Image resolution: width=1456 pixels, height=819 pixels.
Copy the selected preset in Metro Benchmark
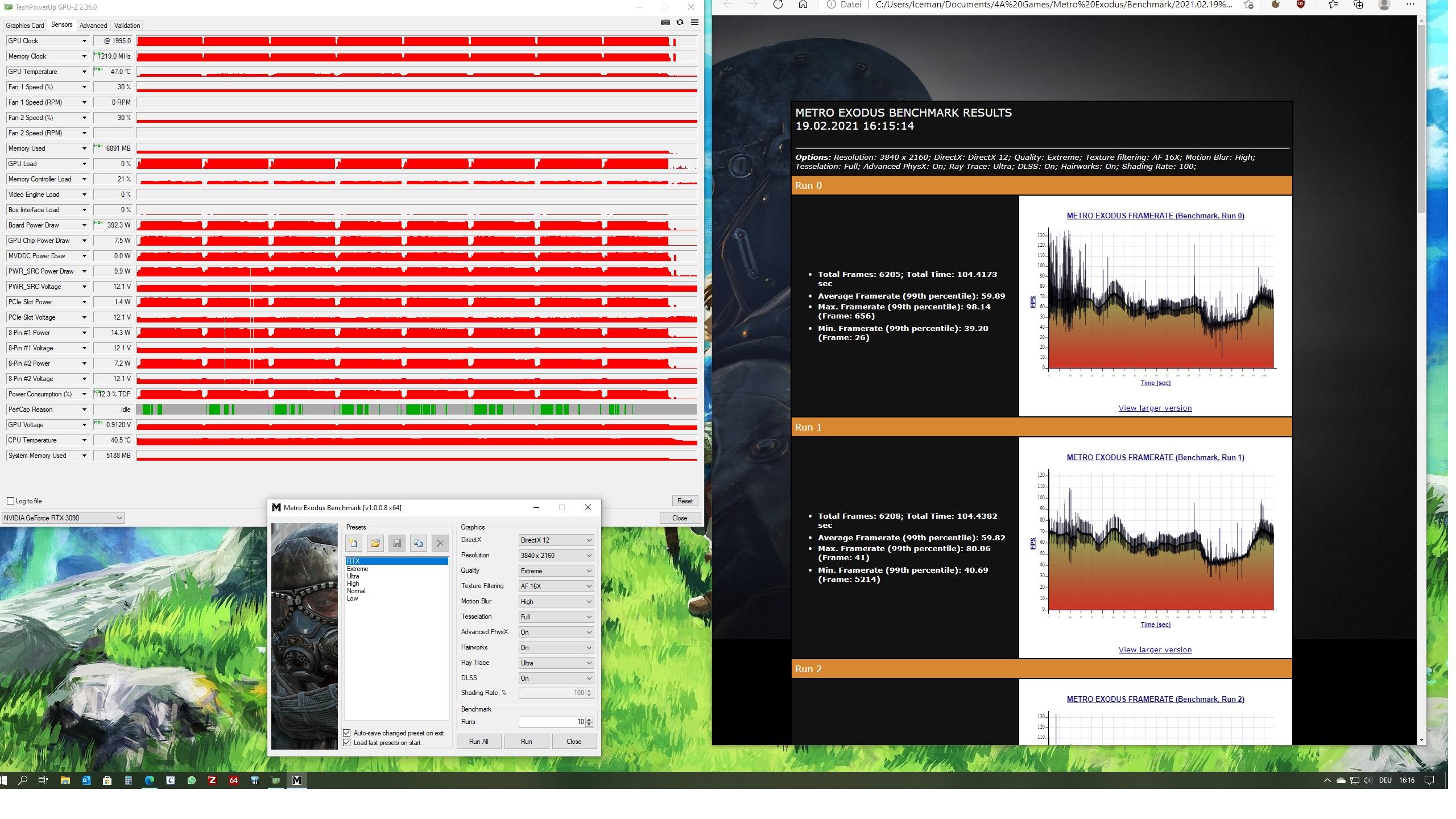coord(418,543)
